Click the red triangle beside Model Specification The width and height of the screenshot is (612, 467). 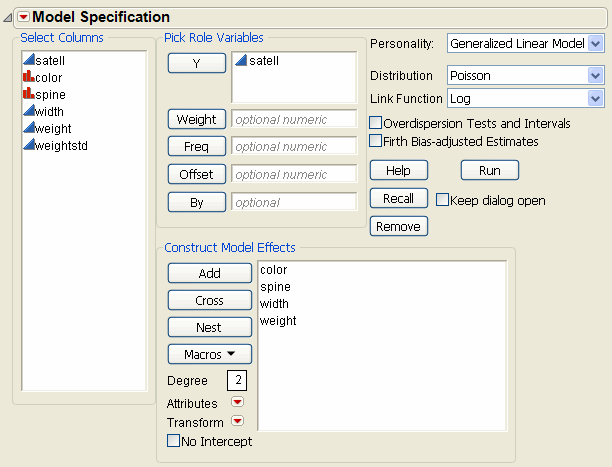tap(23, 17)
